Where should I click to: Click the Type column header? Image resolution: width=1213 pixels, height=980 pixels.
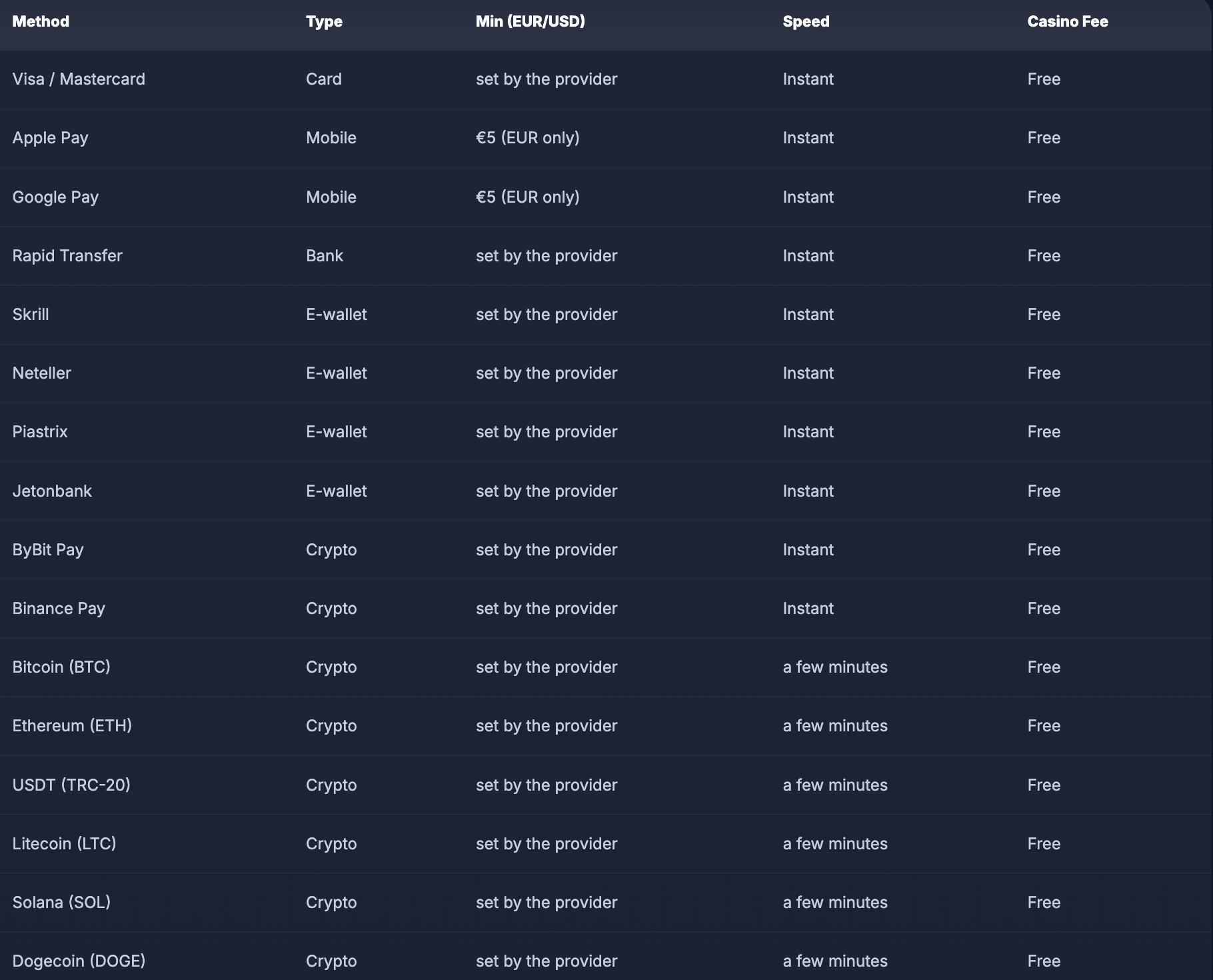click(x=324, y=21)
